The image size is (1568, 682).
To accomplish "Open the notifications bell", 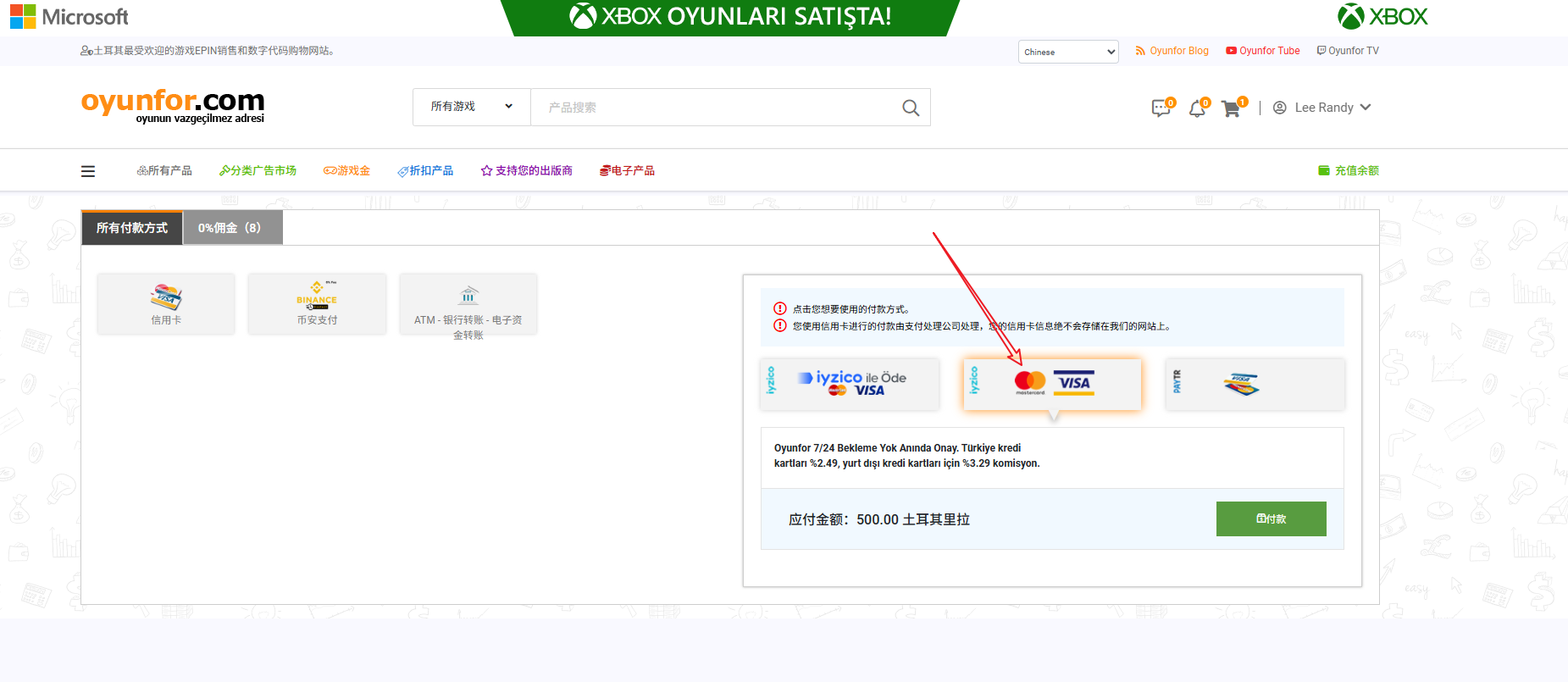I will [1198, 108].
